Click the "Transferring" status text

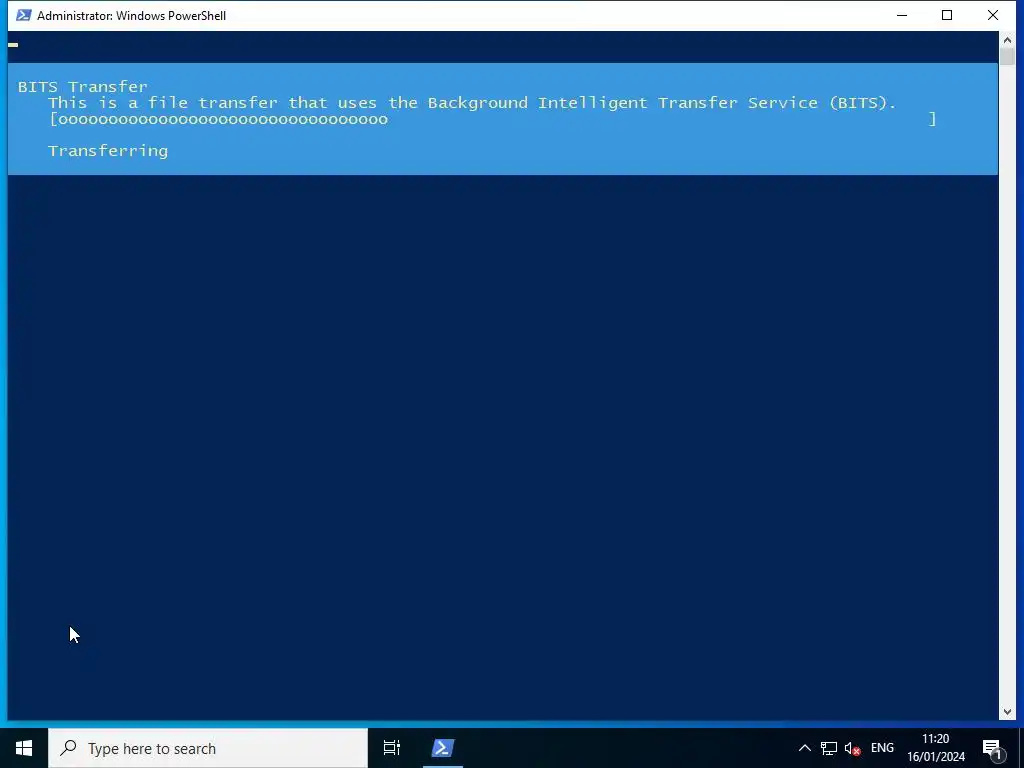click(108, 151)
